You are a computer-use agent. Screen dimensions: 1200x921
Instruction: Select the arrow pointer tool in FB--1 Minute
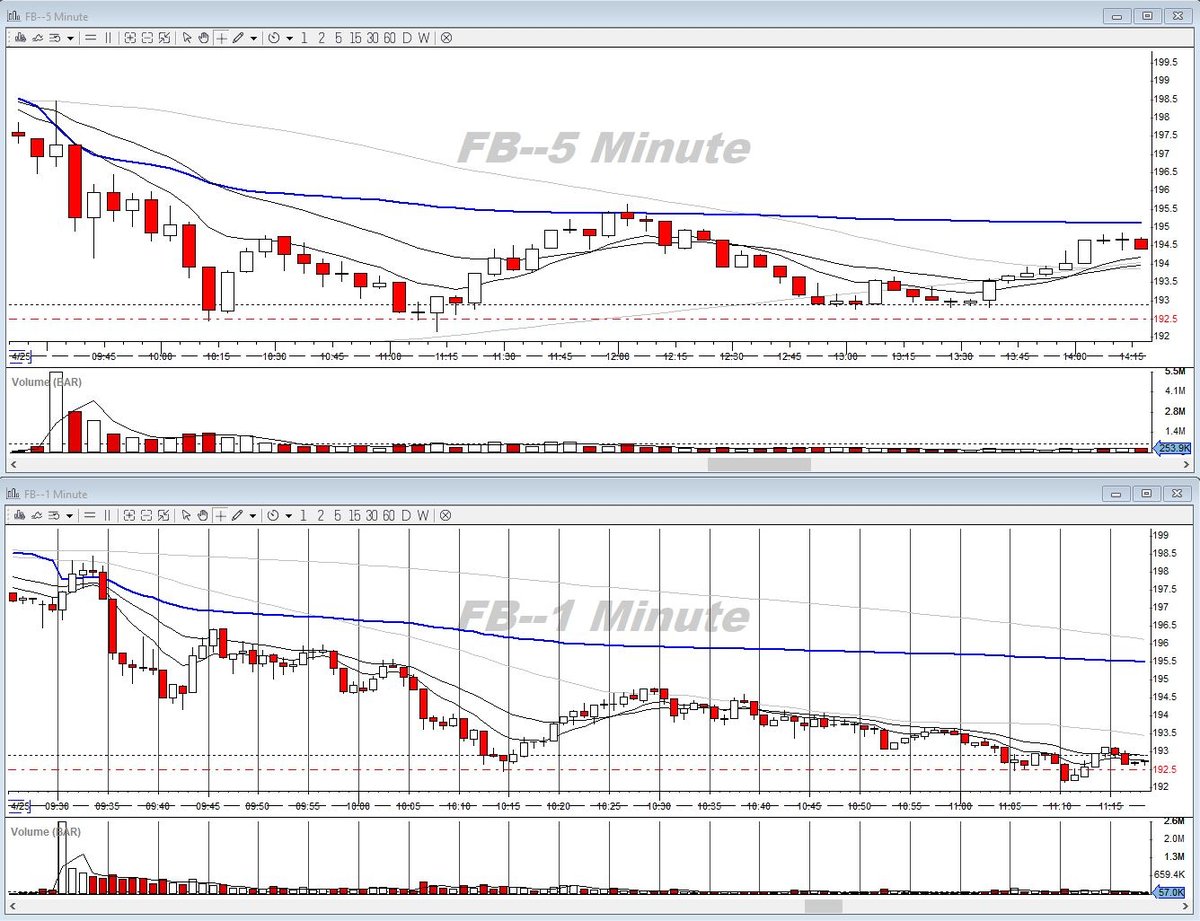click(187, 515)
